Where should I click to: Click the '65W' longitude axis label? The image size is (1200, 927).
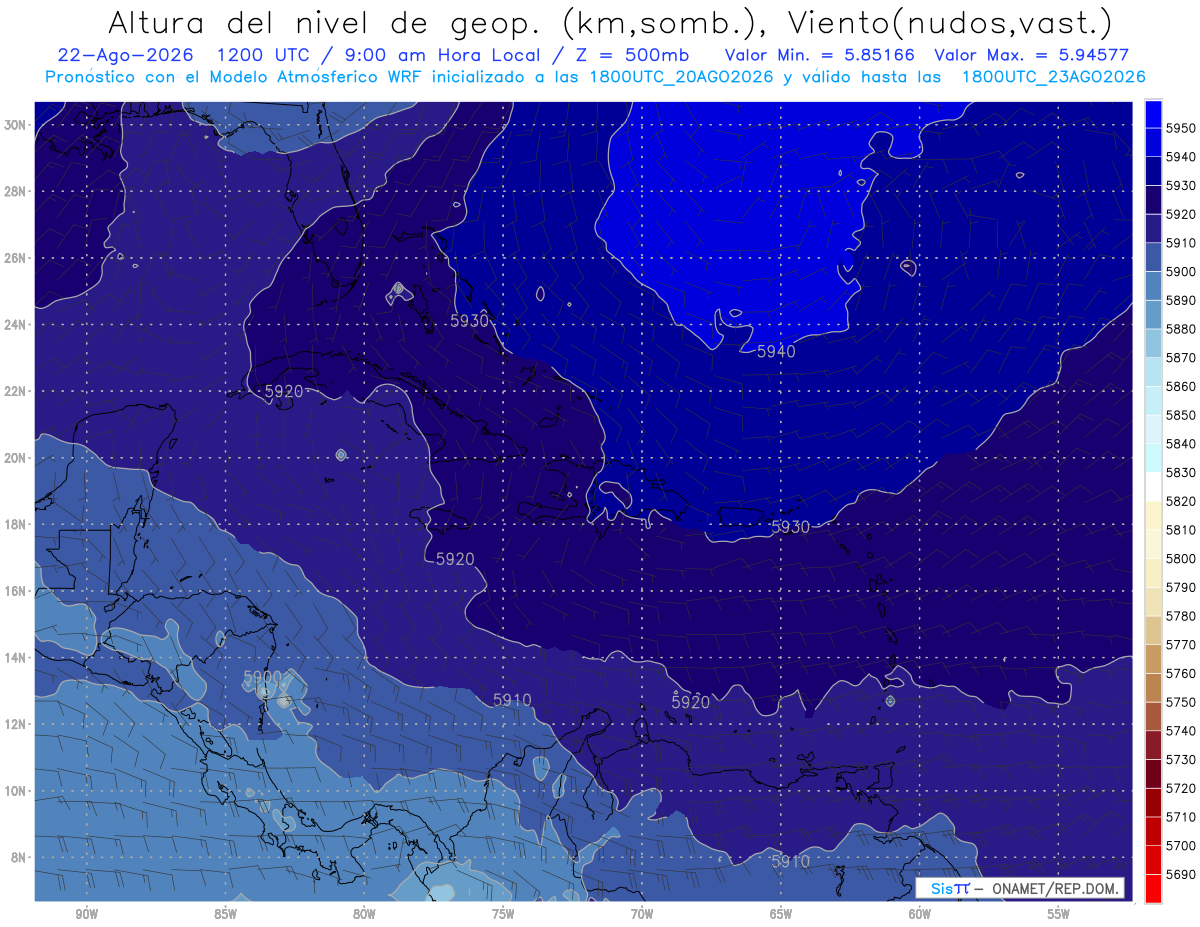click(x=781, y=915)
